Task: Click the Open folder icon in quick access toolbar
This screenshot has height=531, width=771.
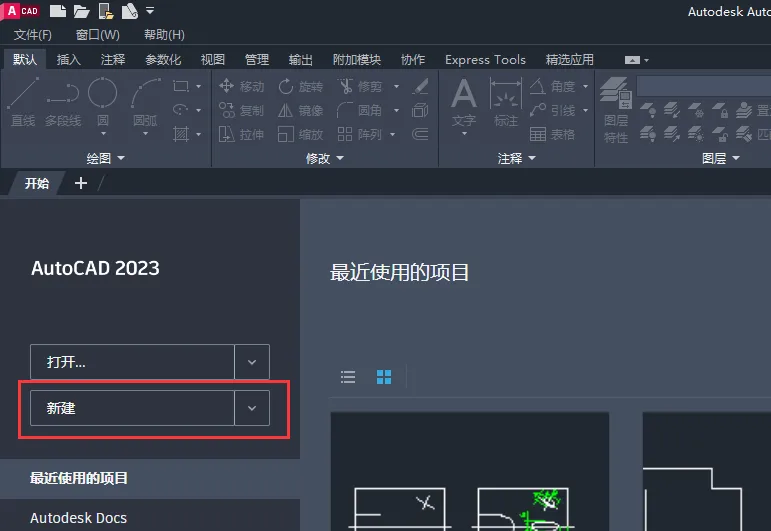Action: [81, 11]
